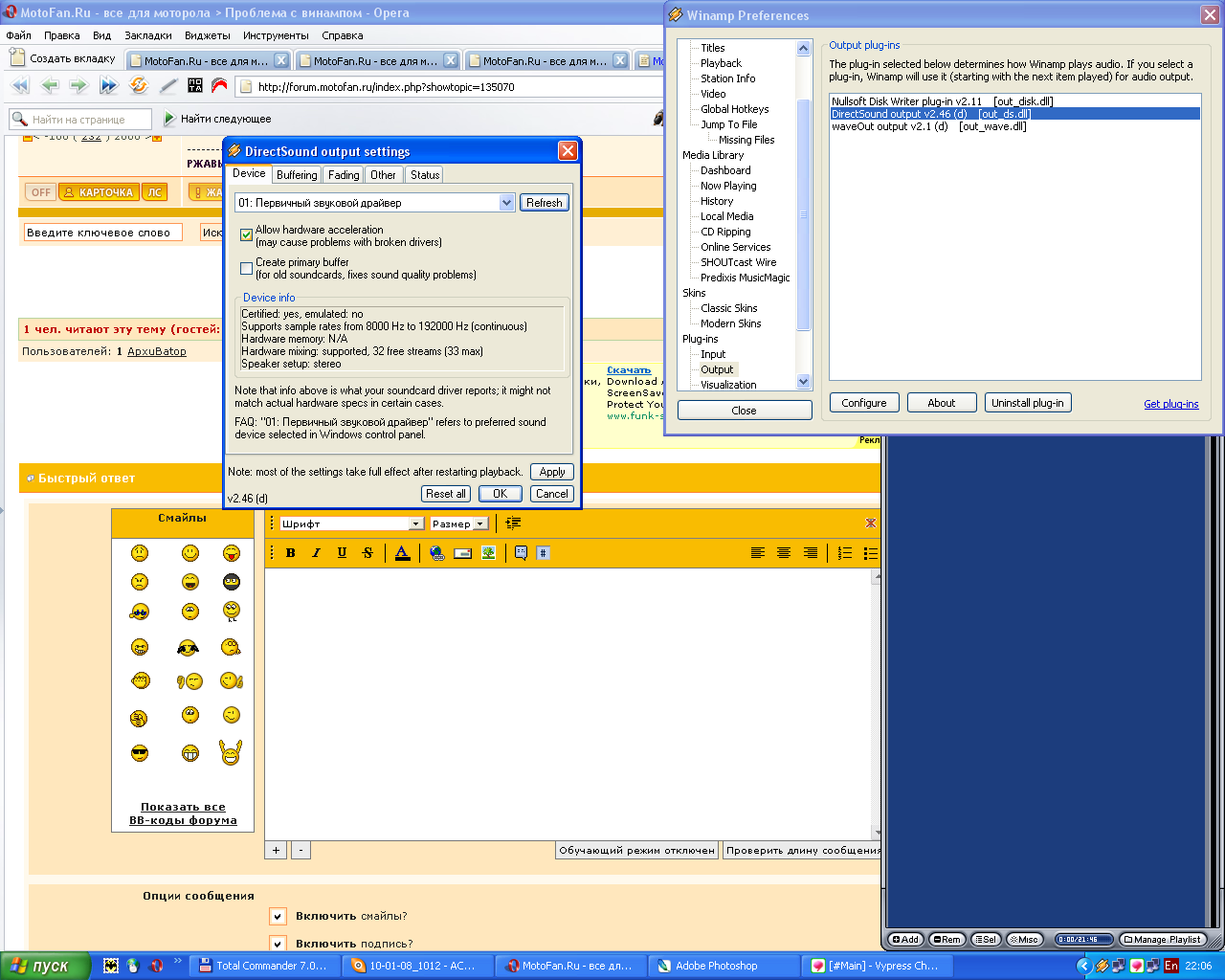Open Windows пуск start button
Image resolution: width=1225 pixels, height=980 pixels.
pos(45,966)
